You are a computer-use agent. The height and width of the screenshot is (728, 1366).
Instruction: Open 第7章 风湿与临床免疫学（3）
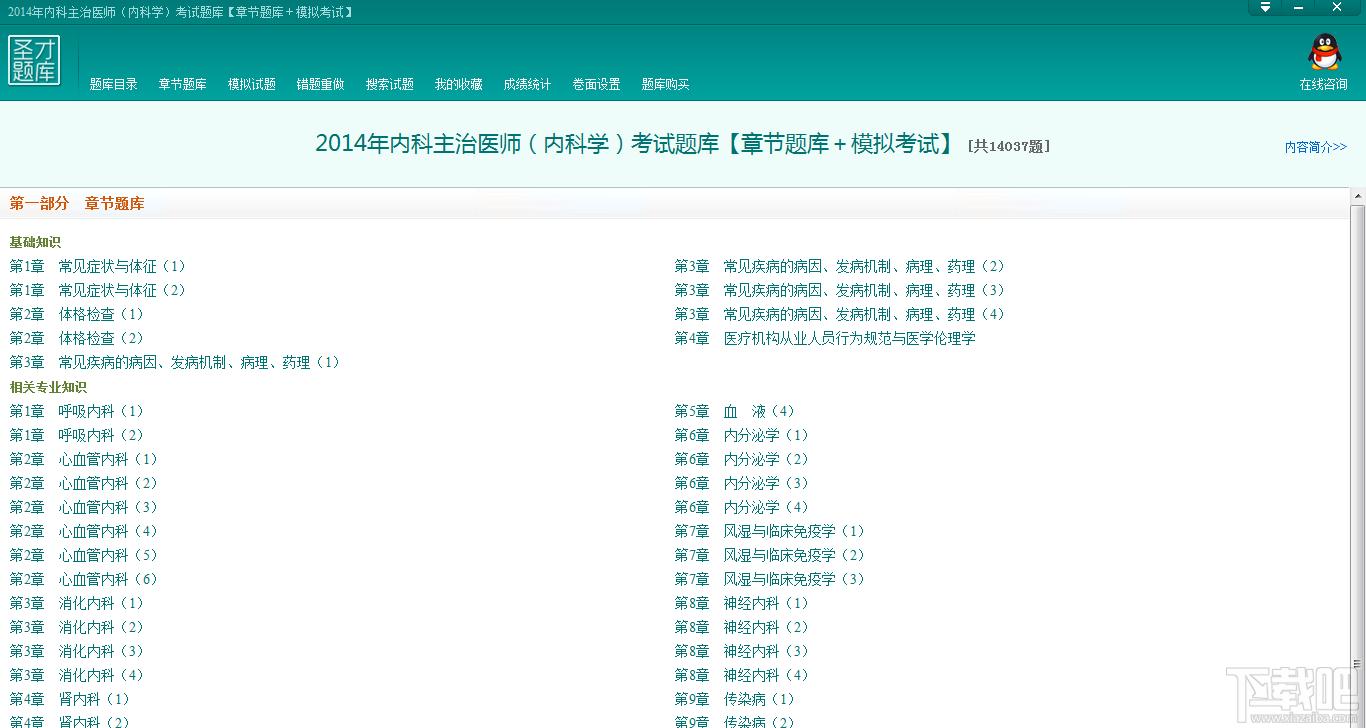click(770, 579)
